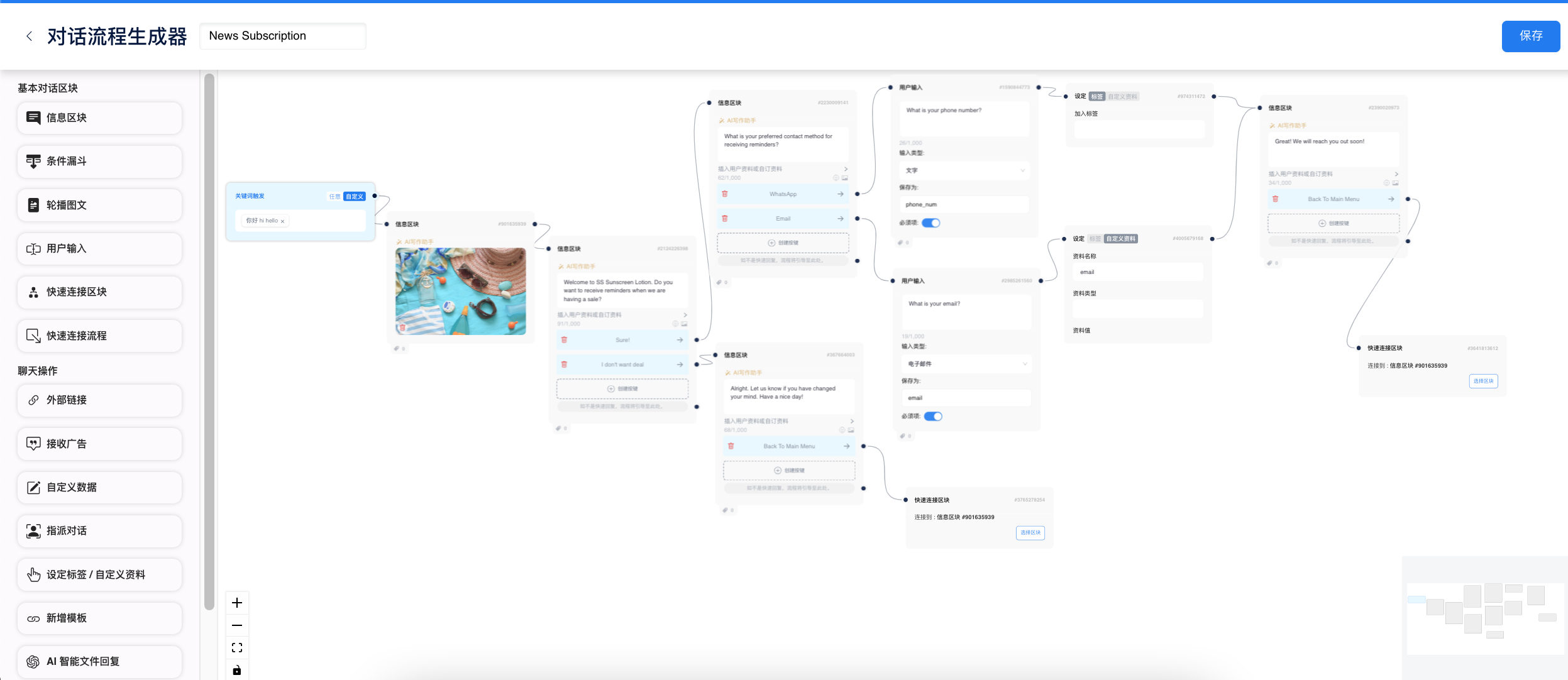This screenshot has height=680, width=1568.
Task: Open the 电子邮件 input type dropdown
Action: tap(966, 364)
